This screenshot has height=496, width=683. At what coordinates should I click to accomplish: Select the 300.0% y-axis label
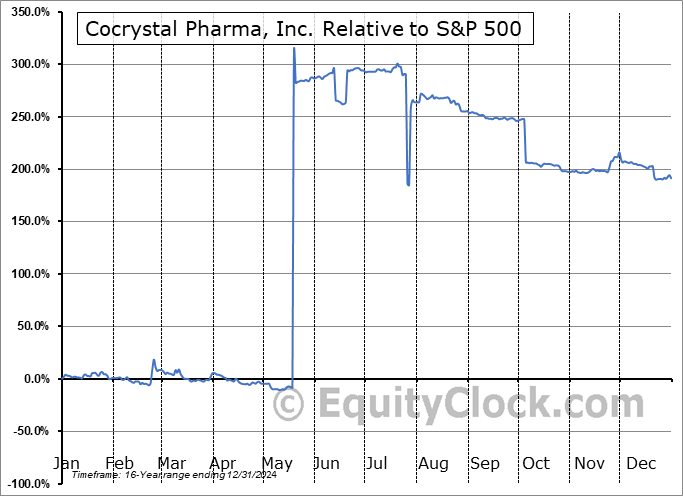click(28, 64)
